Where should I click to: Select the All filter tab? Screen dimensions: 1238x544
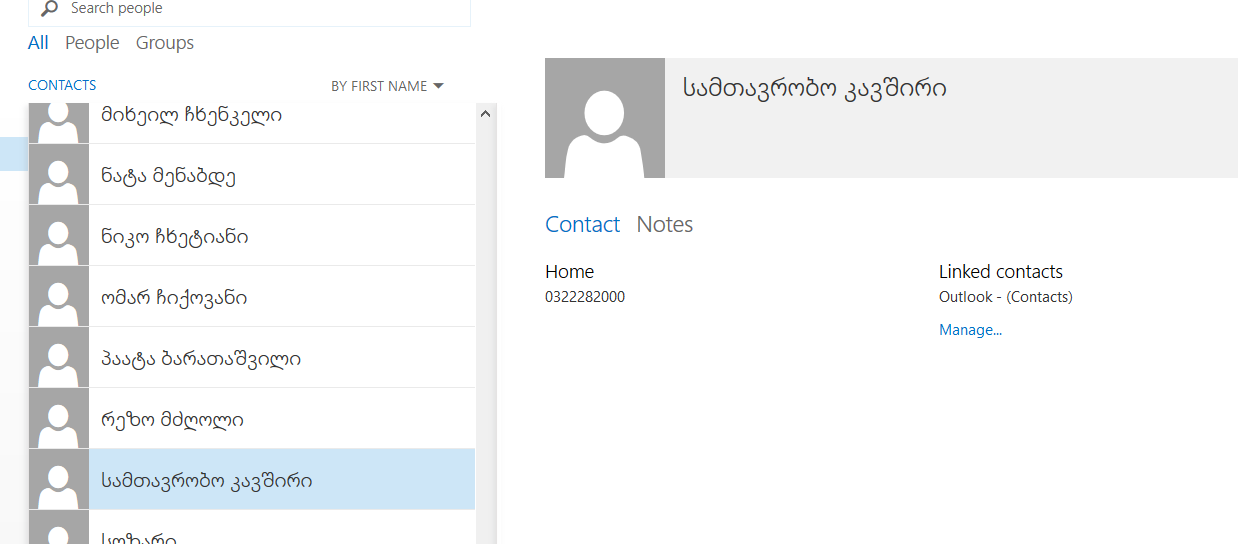click(38, 43)
